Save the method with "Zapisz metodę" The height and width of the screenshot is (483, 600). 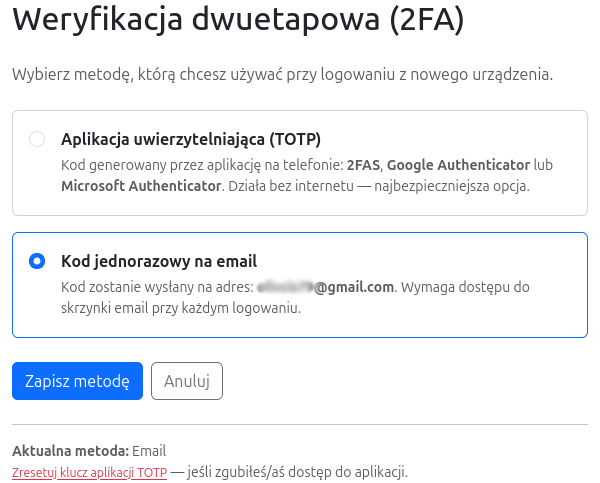point(77,381)
